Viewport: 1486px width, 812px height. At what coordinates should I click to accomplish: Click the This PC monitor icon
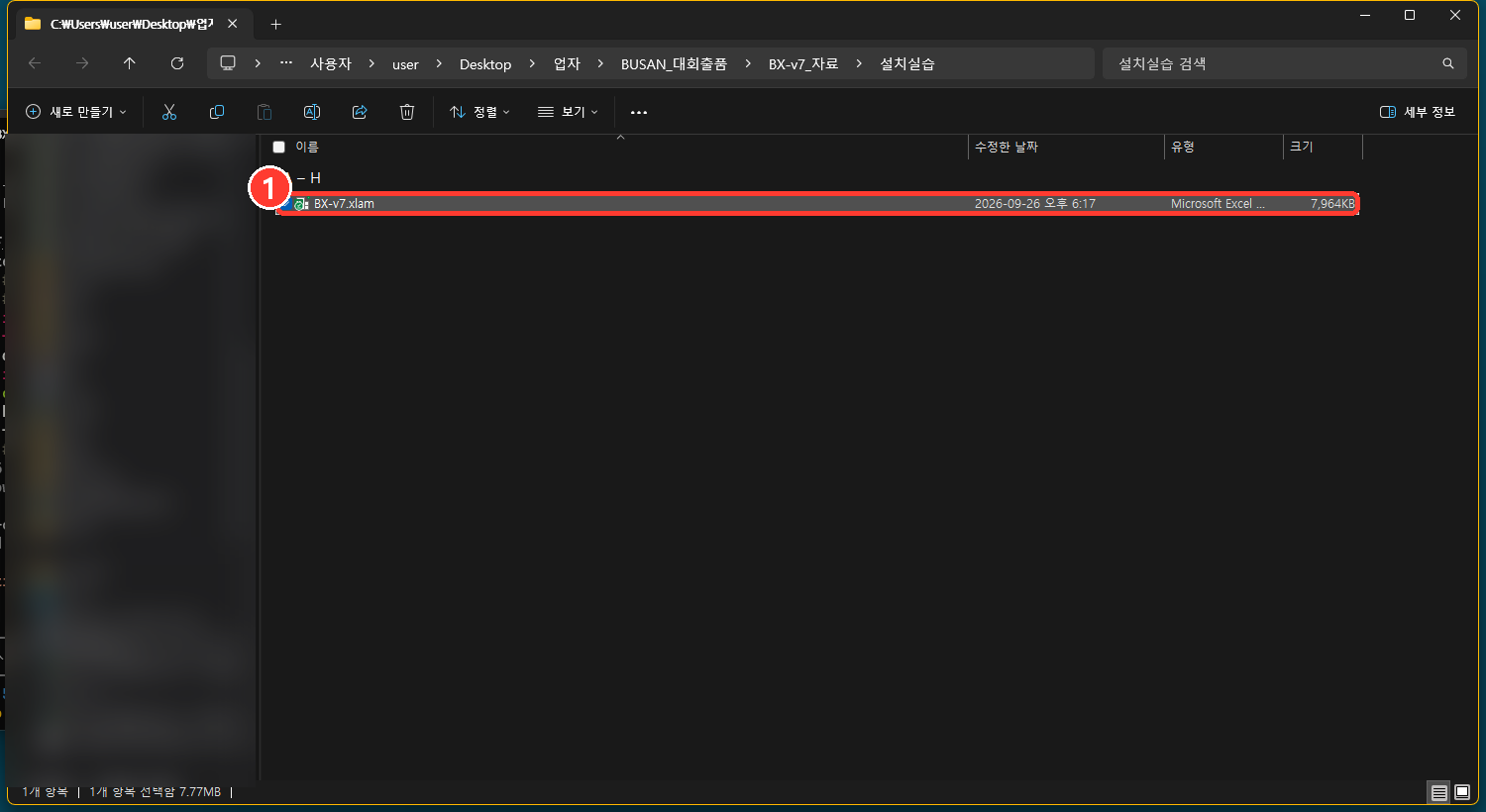(228, 63)
